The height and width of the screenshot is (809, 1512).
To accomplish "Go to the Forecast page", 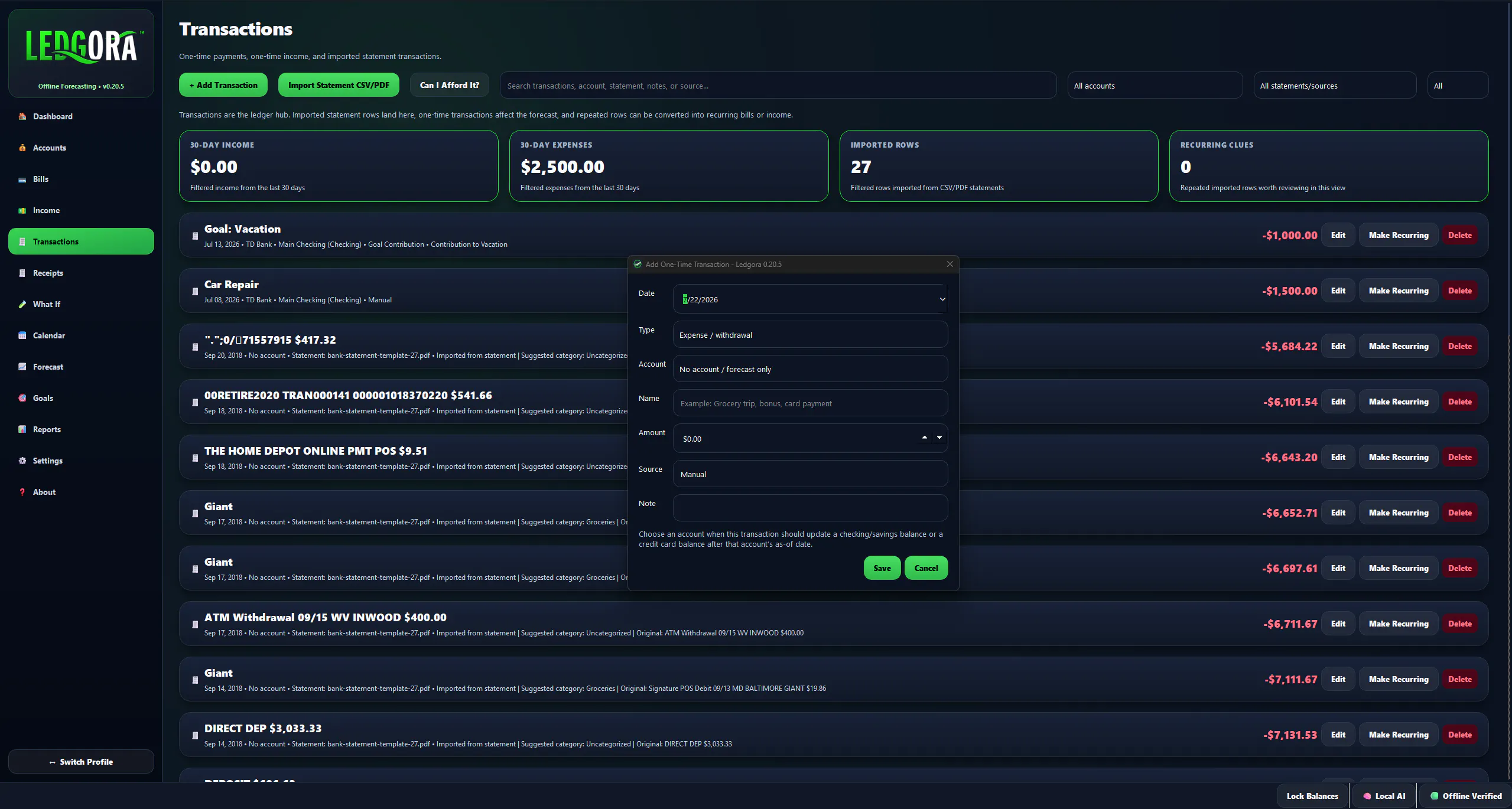I will (x=81, y=367).
